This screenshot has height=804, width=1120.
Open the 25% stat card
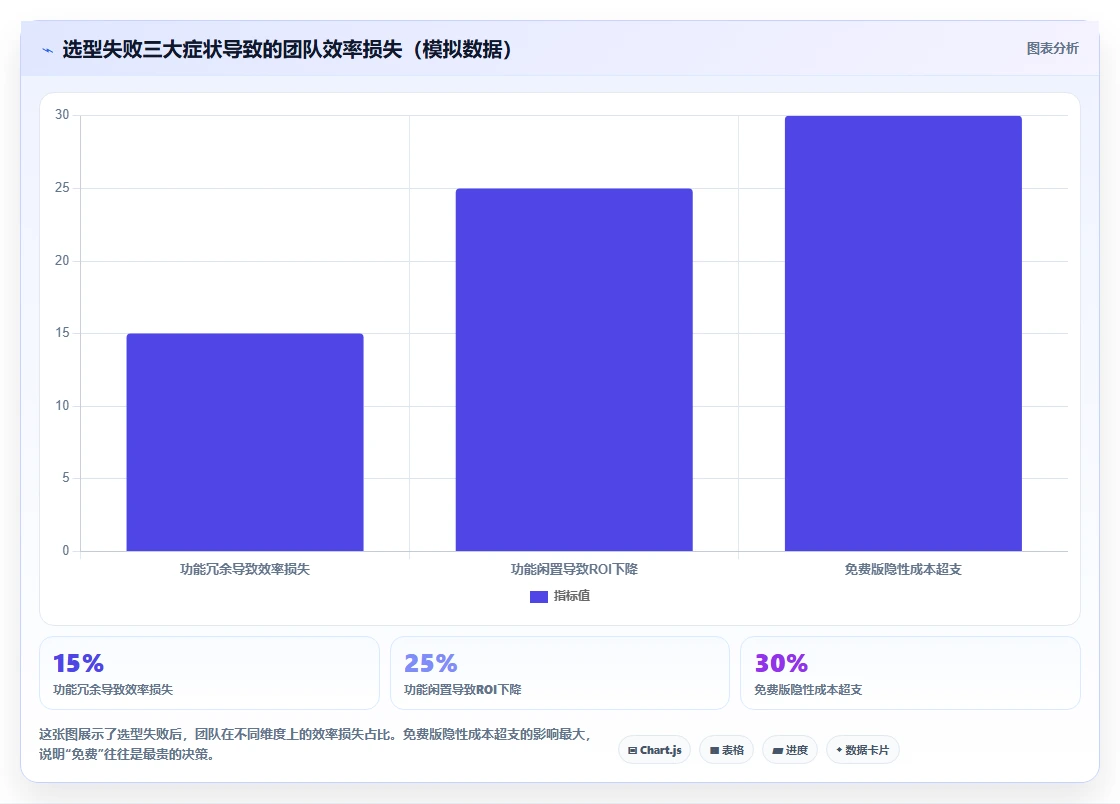tap(560, 673)
